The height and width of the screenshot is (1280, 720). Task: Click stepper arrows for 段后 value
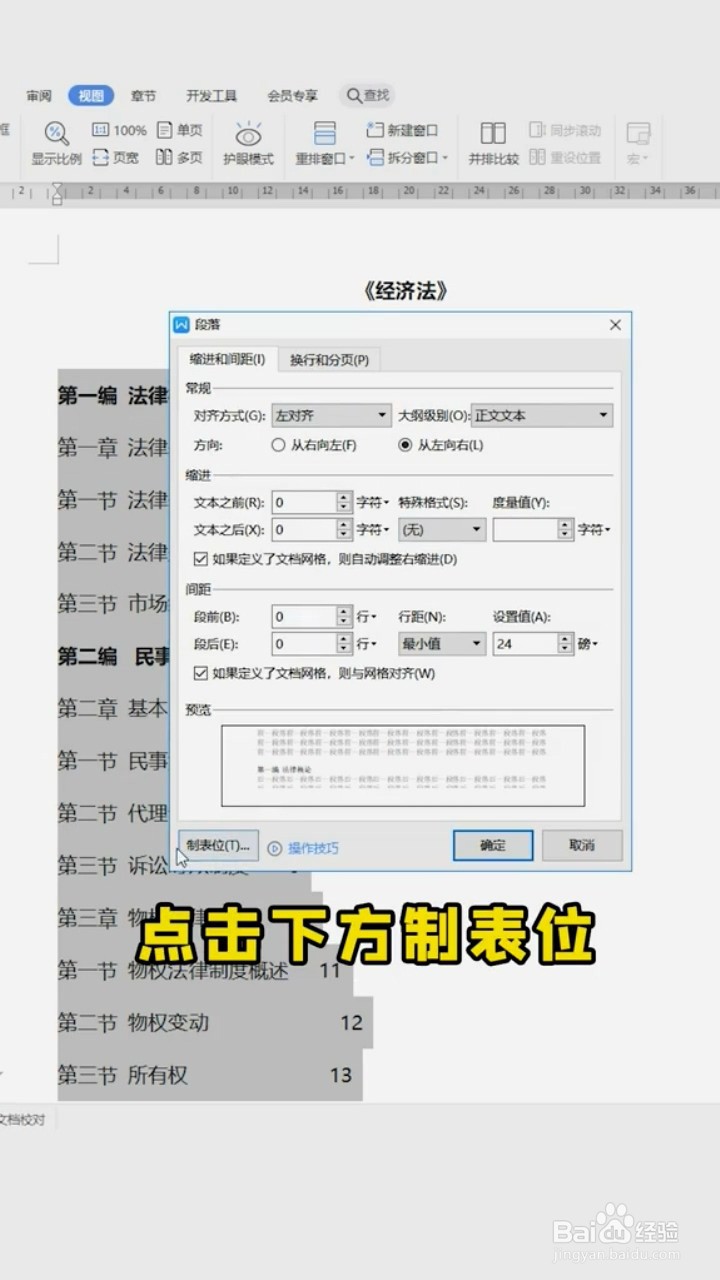(x=345, y=644)
